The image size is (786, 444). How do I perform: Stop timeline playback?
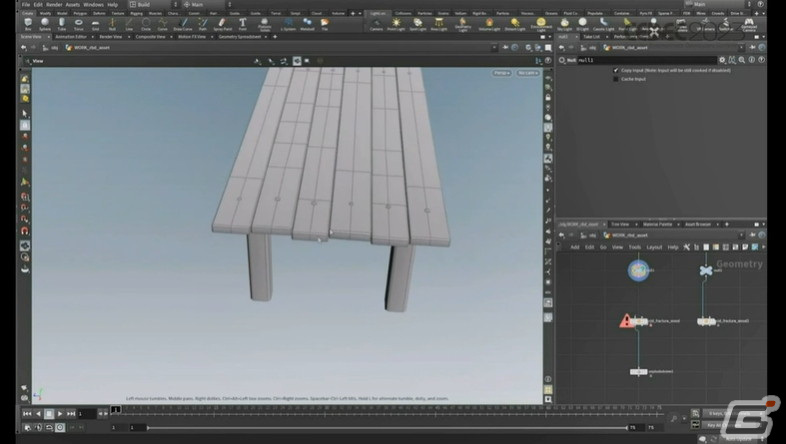(x=49, y=413)
